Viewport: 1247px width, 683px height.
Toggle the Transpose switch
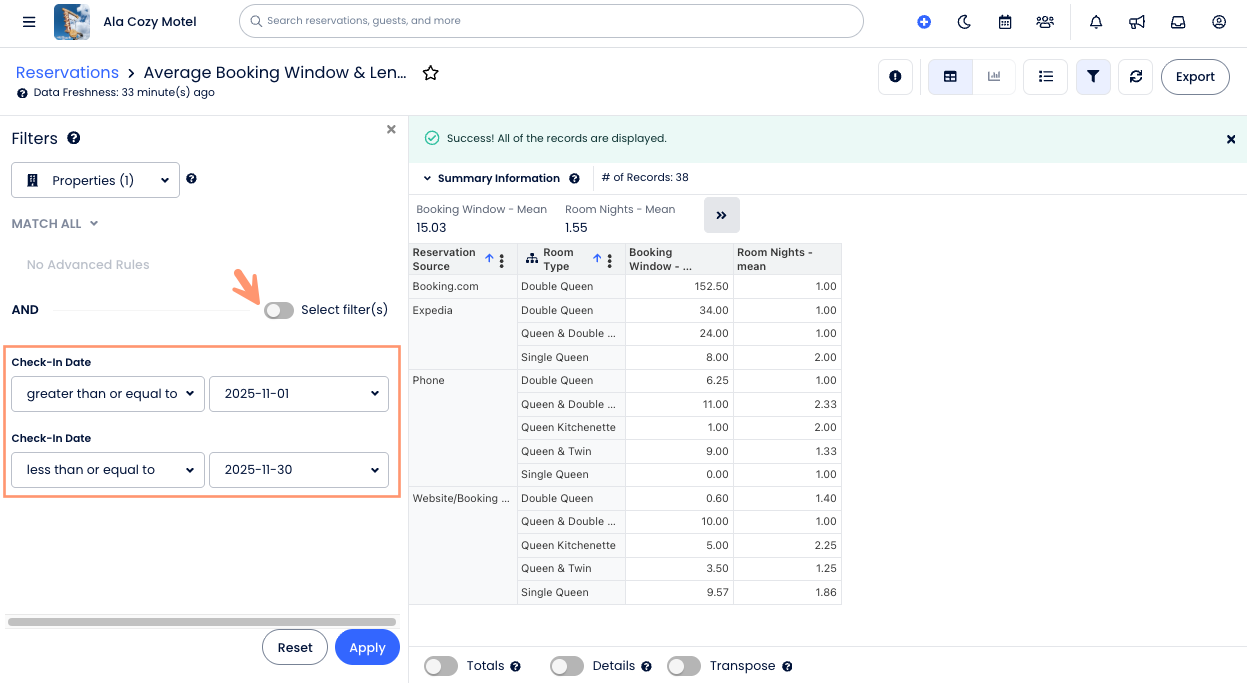pos(684,666)
